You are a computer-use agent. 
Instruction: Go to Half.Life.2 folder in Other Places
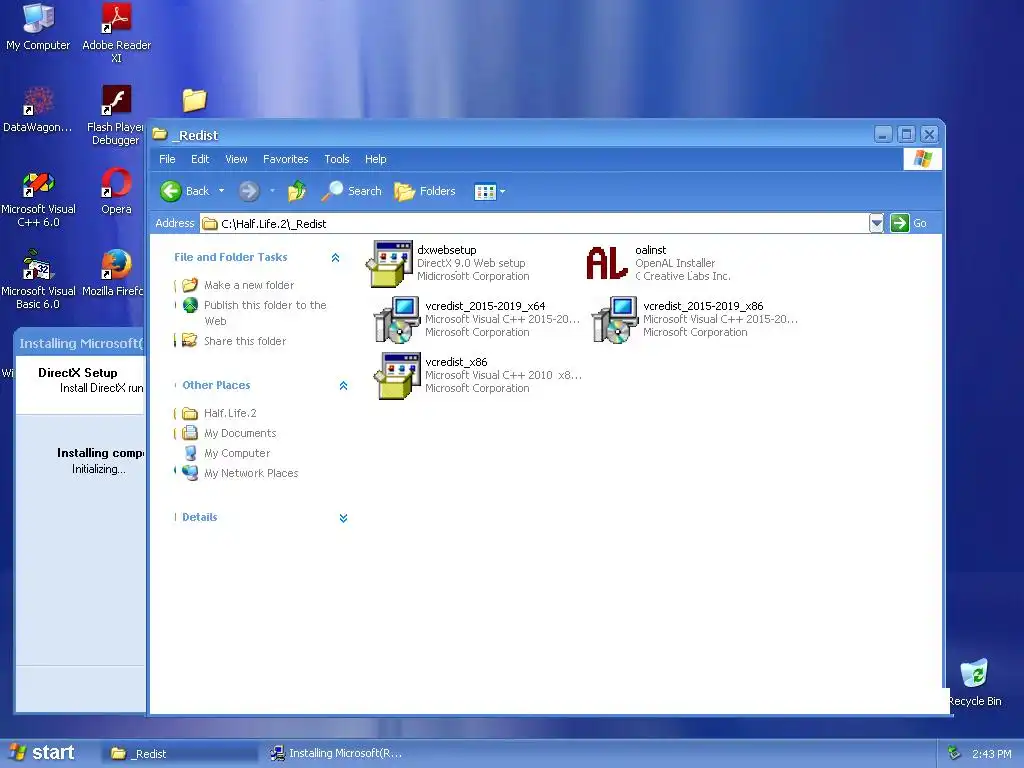pos(230,413)
